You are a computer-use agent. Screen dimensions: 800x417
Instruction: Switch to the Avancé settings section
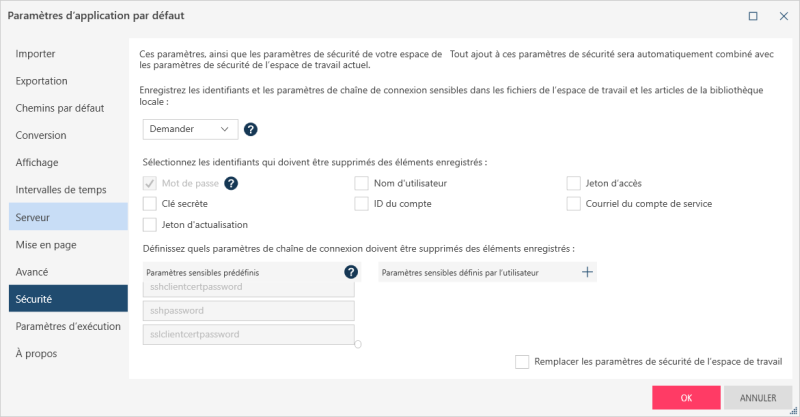pos(68,271)
